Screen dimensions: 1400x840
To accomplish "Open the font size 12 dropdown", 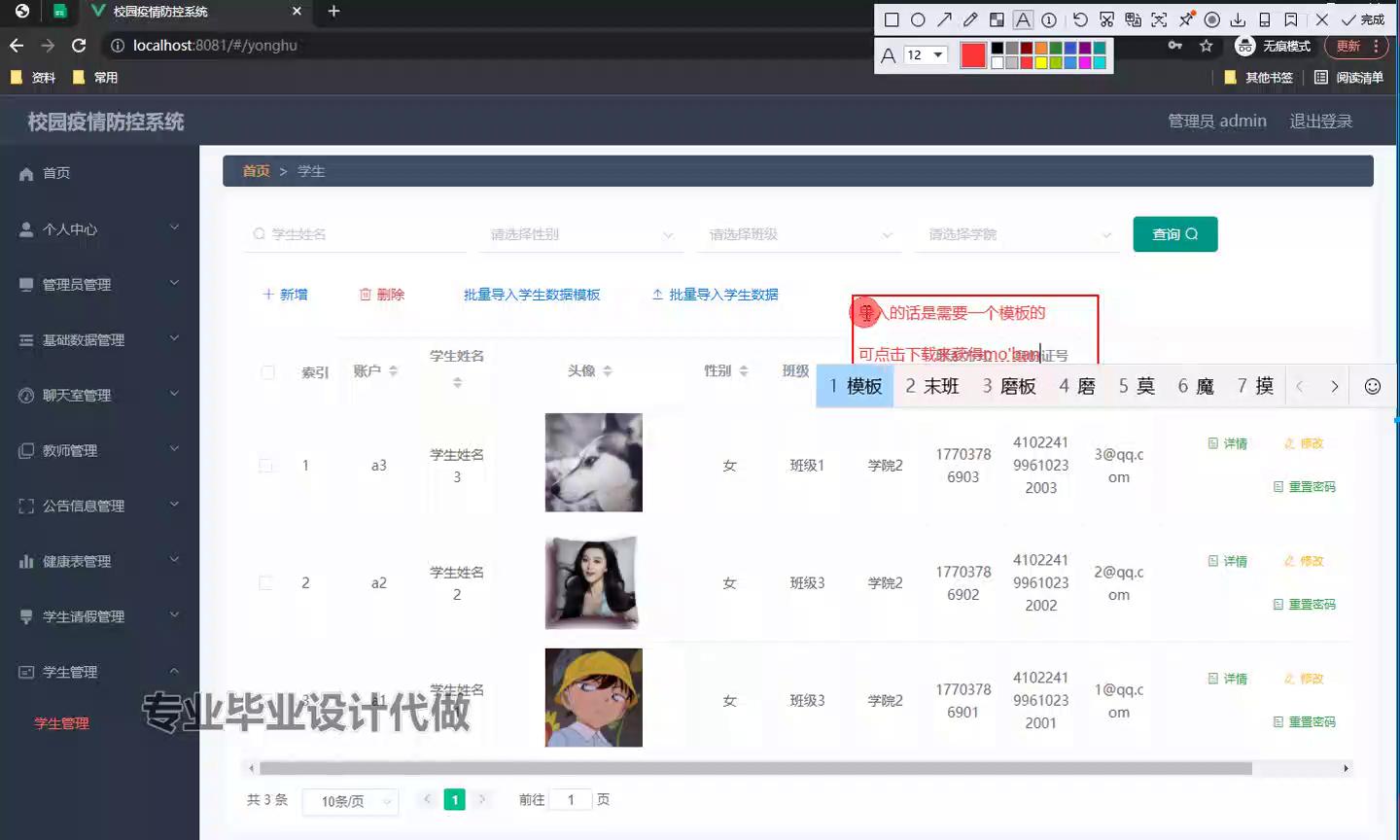I will point(925,55).
